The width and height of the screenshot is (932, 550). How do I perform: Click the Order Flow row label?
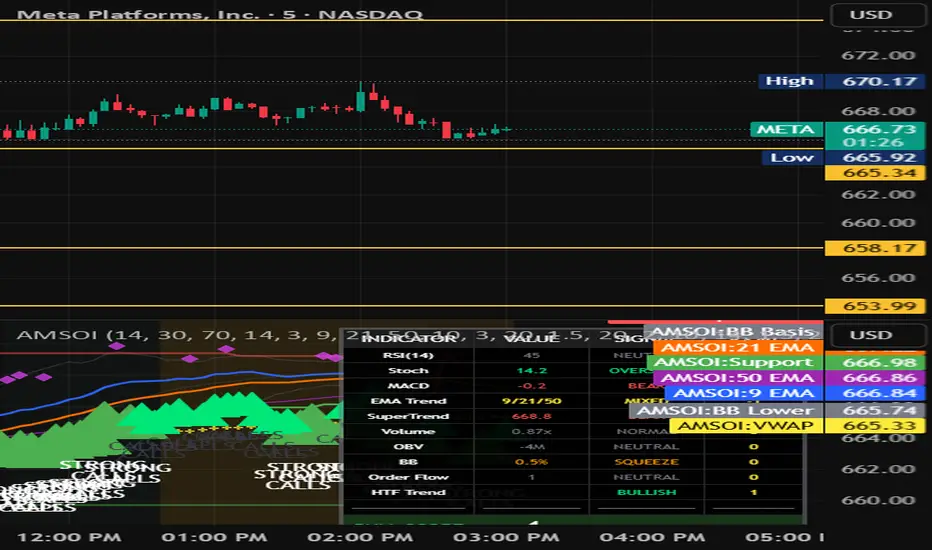(x=408, y=477)
